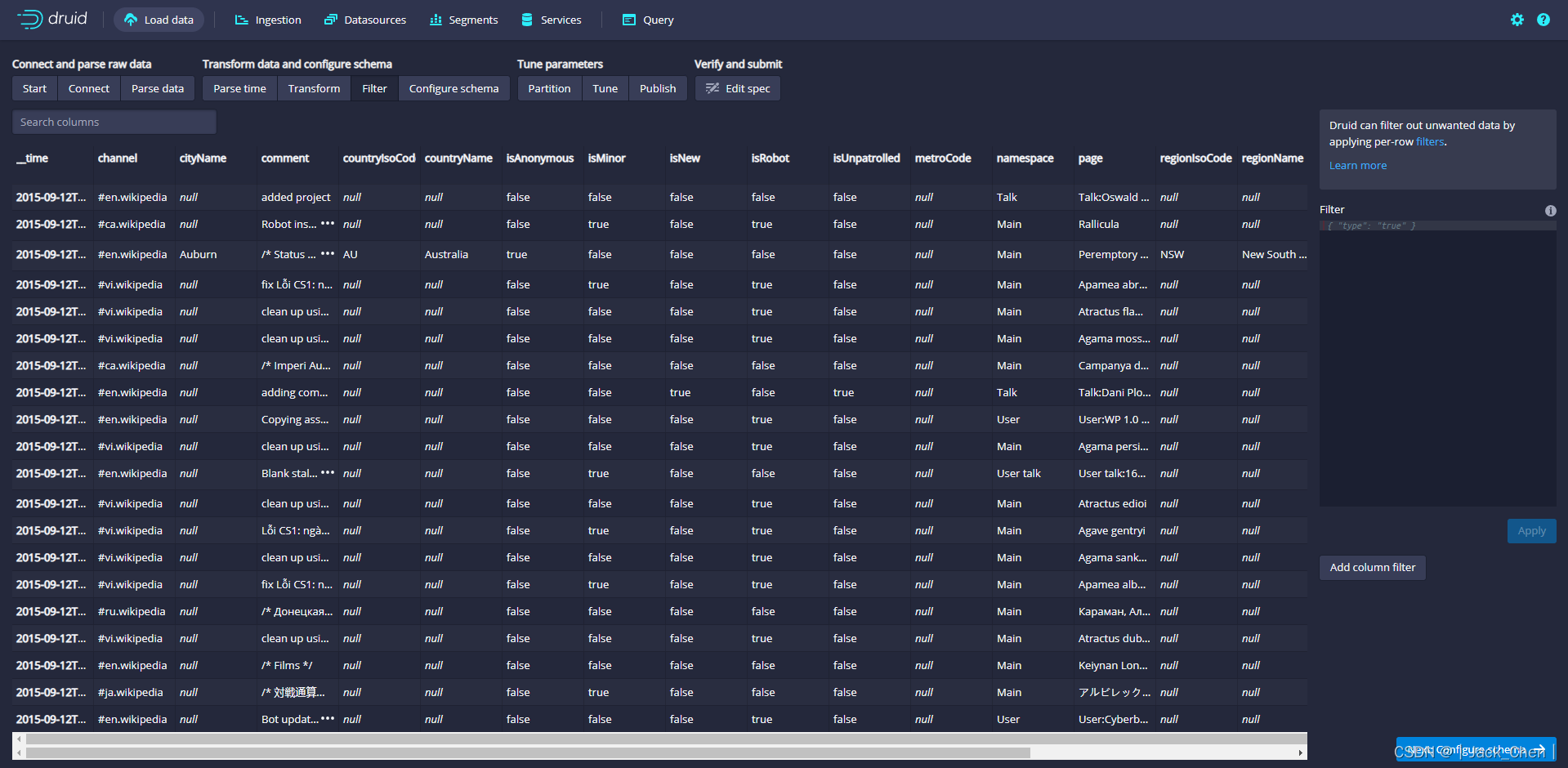Switch to the Parse data step
The image size is (1568, 768).
[158, 88]
